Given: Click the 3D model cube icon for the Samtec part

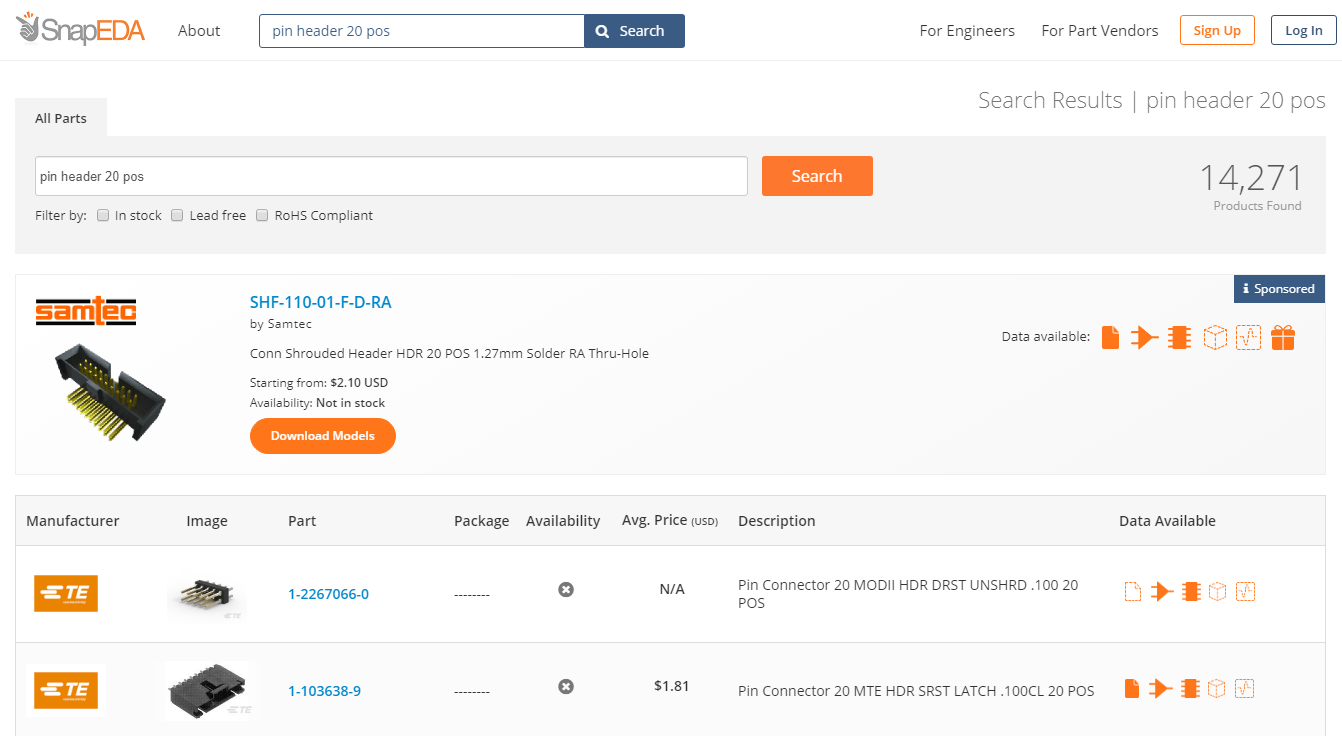Looking at the screenshot, I should [1214, 338].
